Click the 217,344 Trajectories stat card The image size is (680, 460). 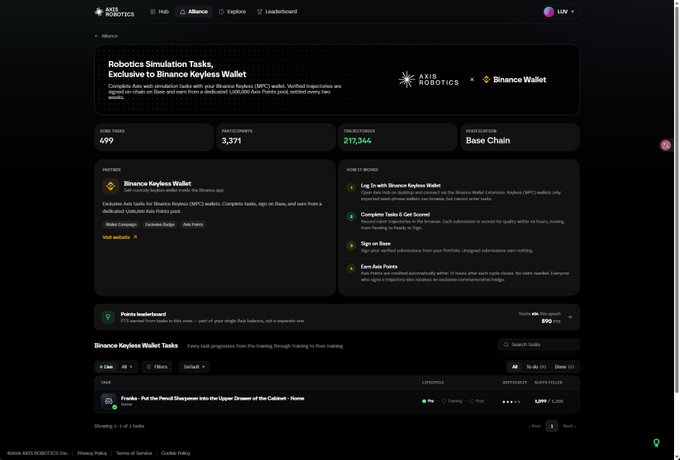[398, 137]
